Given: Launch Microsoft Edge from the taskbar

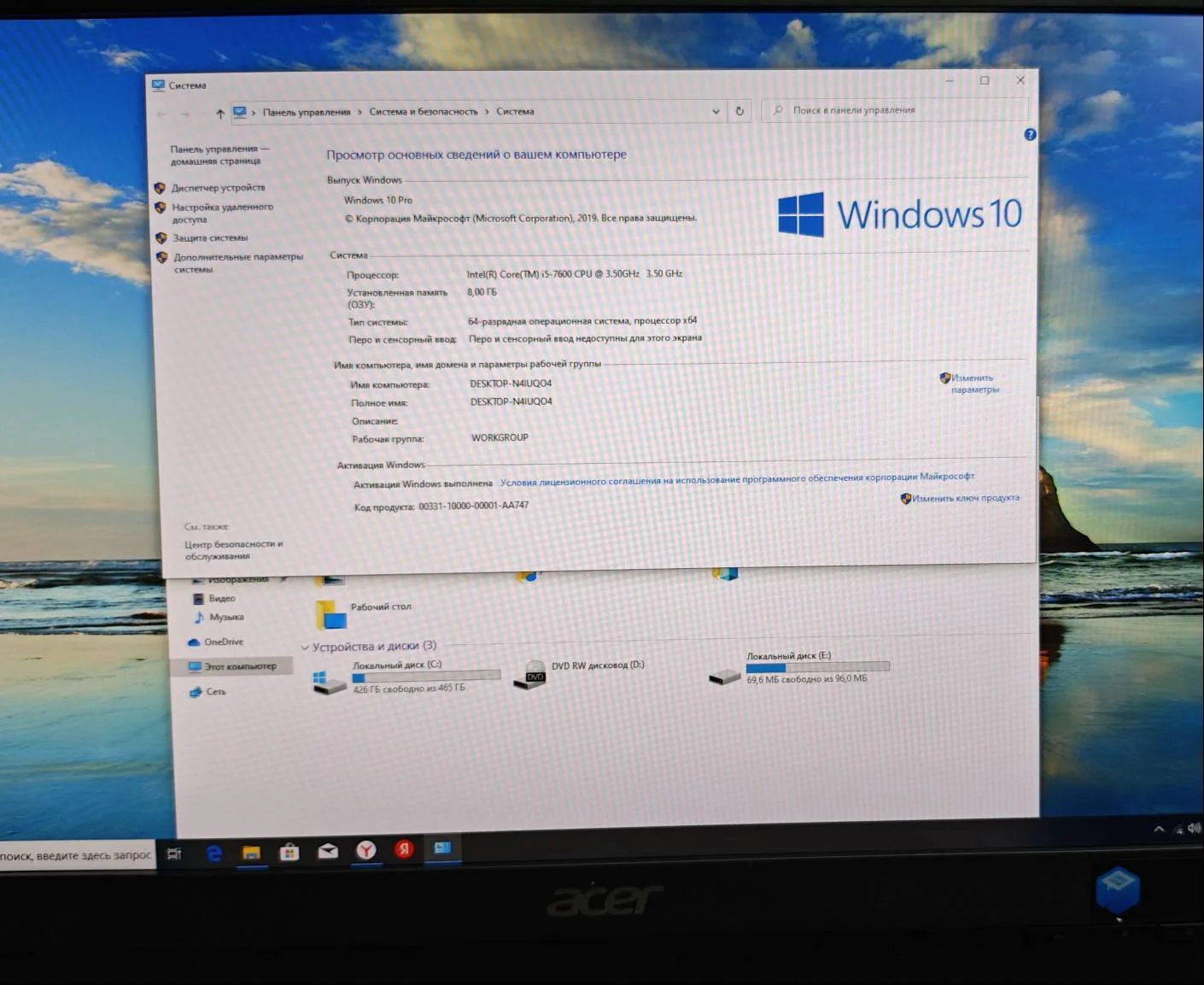Looking at the screenshot, I should click(213, 853).
